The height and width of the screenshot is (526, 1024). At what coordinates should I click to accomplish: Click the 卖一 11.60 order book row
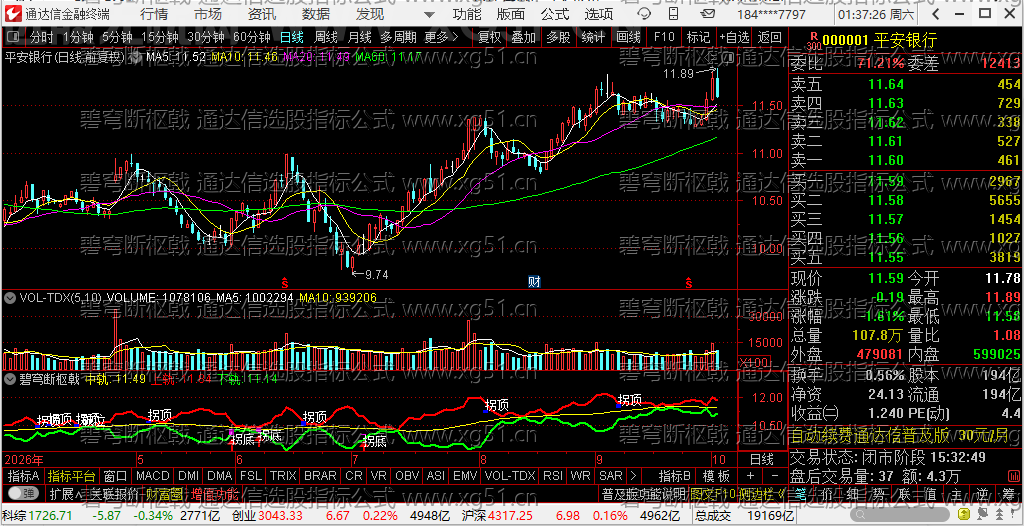point(905,159)
